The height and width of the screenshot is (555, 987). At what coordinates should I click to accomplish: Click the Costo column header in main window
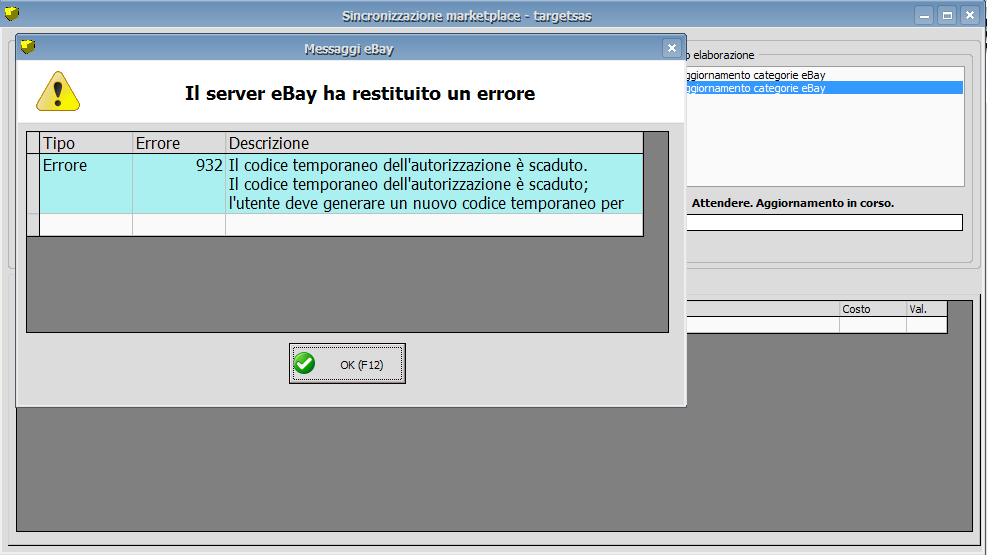pos(872,309)
